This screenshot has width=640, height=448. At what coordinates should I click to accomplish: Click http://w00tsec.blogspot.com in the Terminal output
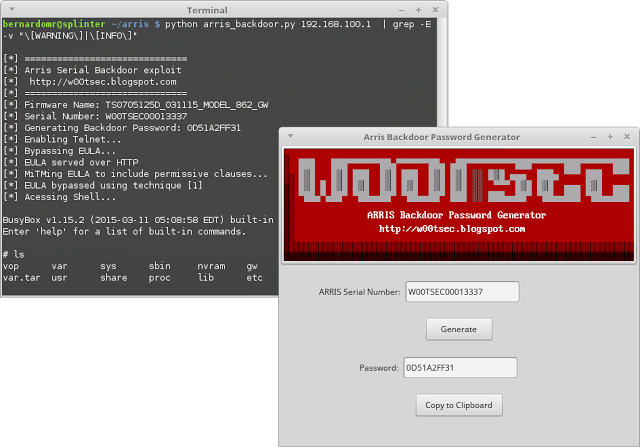point(103,82)
